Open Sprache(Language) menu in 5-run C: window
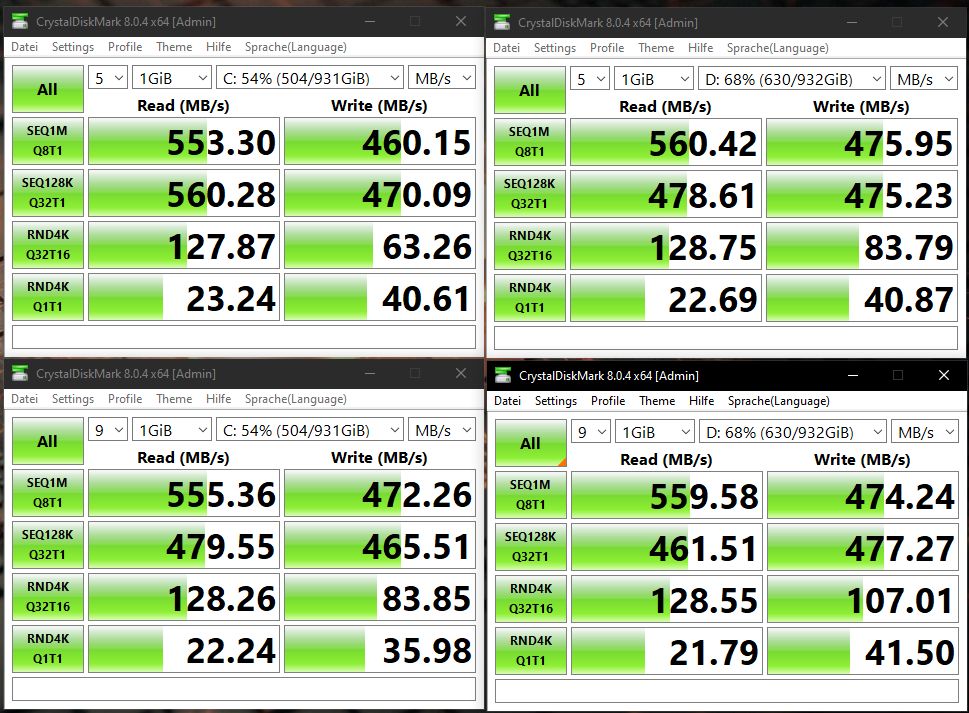The image size is (969, 713). tap(295, 47)
